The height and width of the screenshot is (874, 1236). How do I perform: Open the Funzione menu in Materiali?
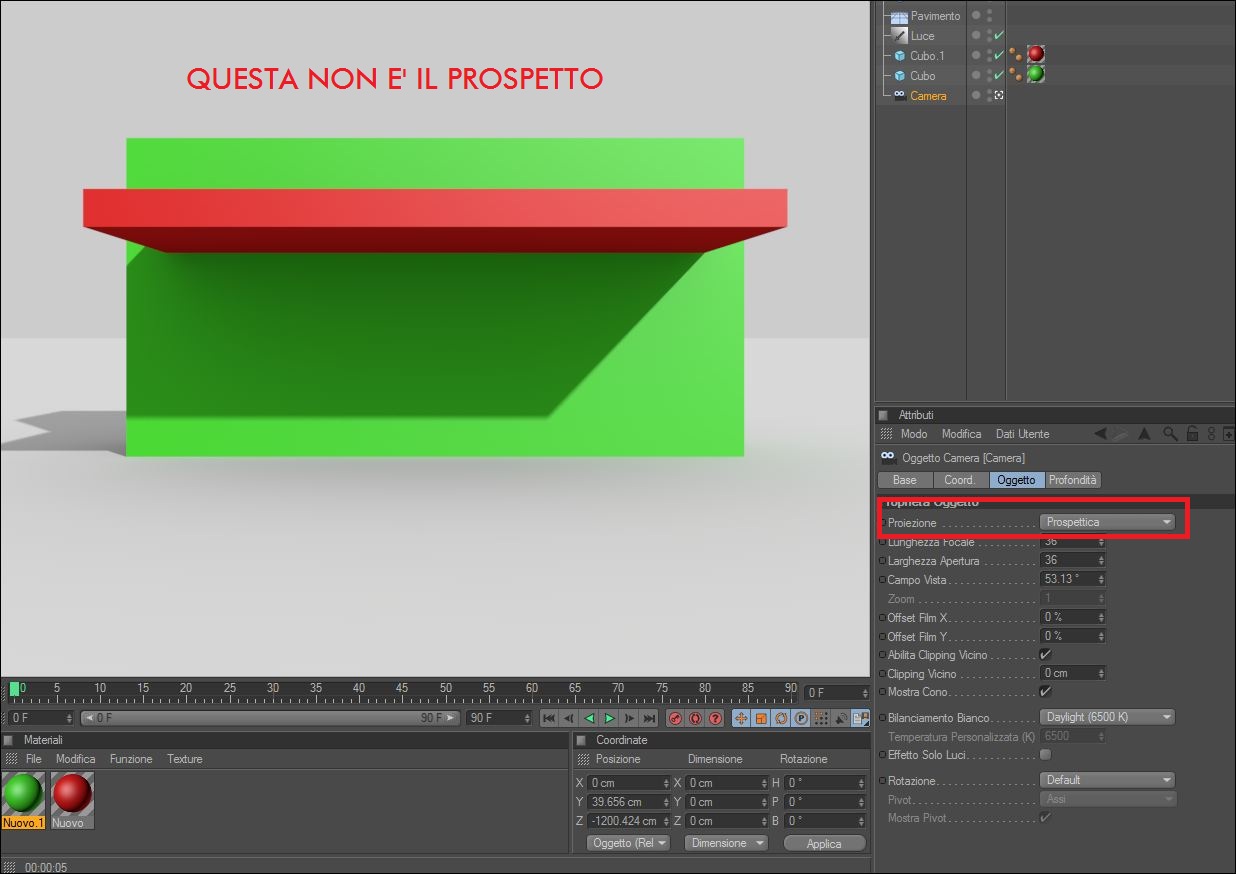pyautogui.click(x=131, y=759)
